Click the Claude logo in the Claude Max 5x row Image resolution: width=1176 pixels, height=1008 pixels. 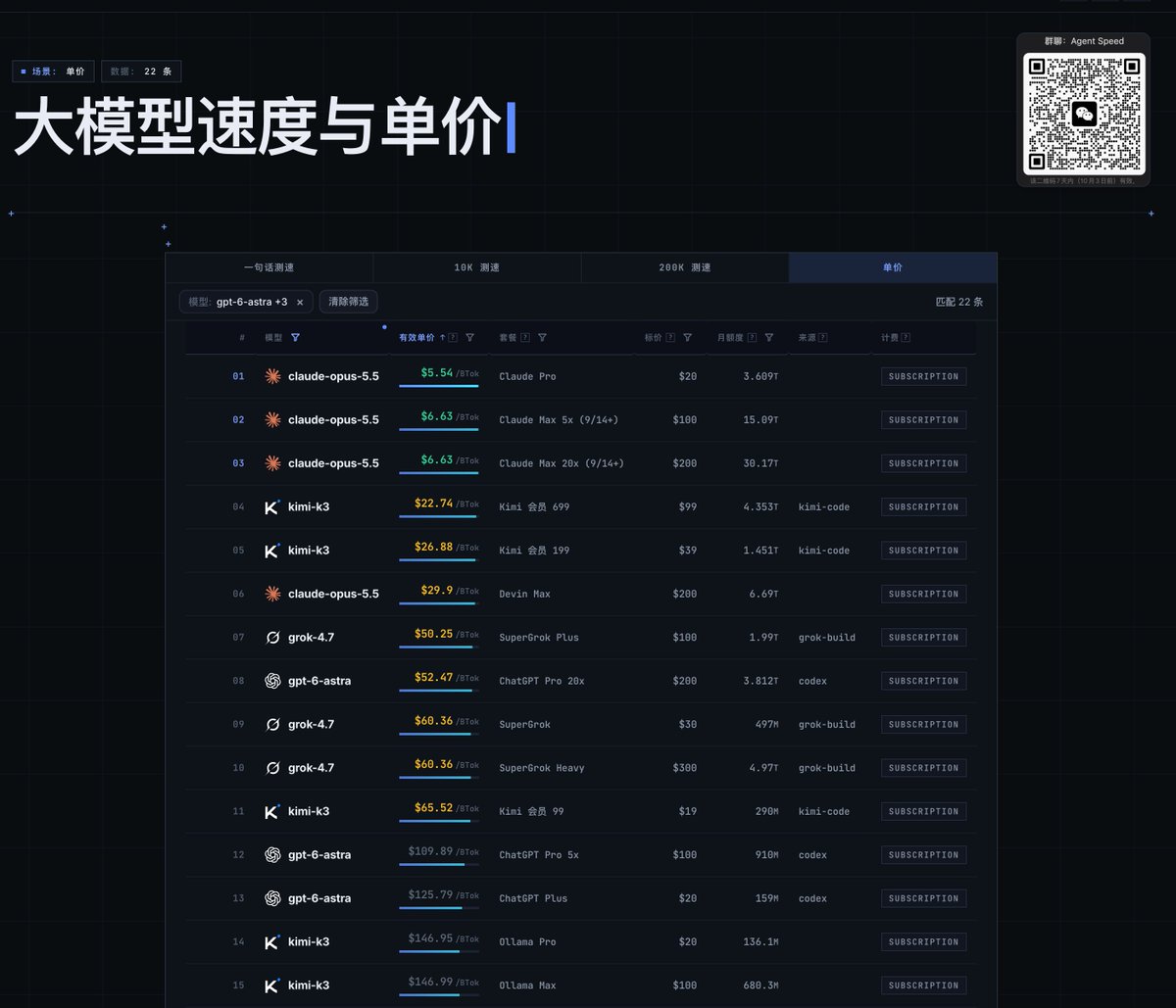pyautogui.click(x=272, y=420)
